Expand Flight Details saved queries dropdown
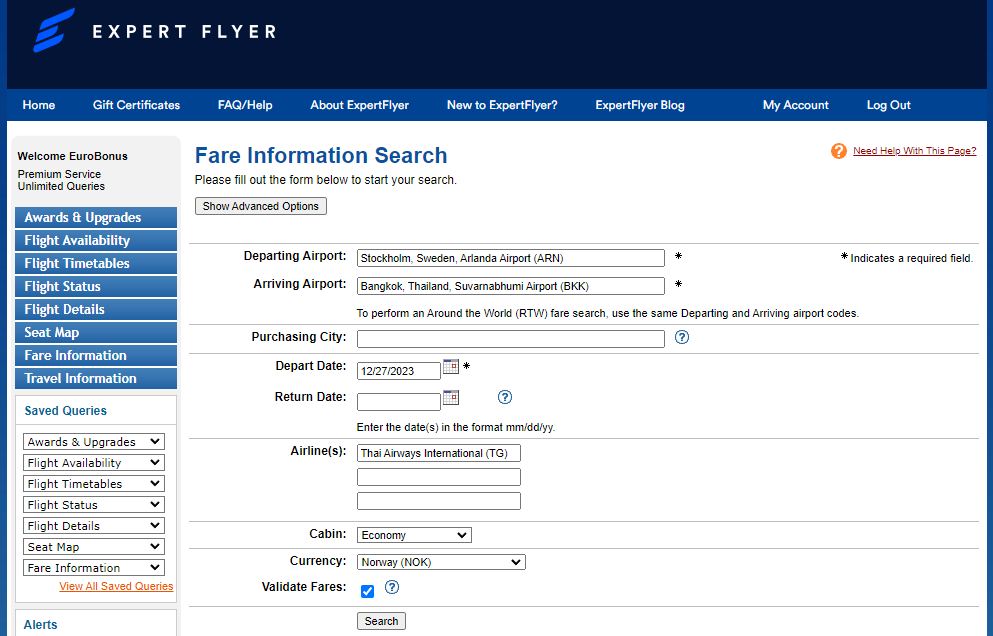The height and width of the screenshot is (636, 993). (94, 526)
